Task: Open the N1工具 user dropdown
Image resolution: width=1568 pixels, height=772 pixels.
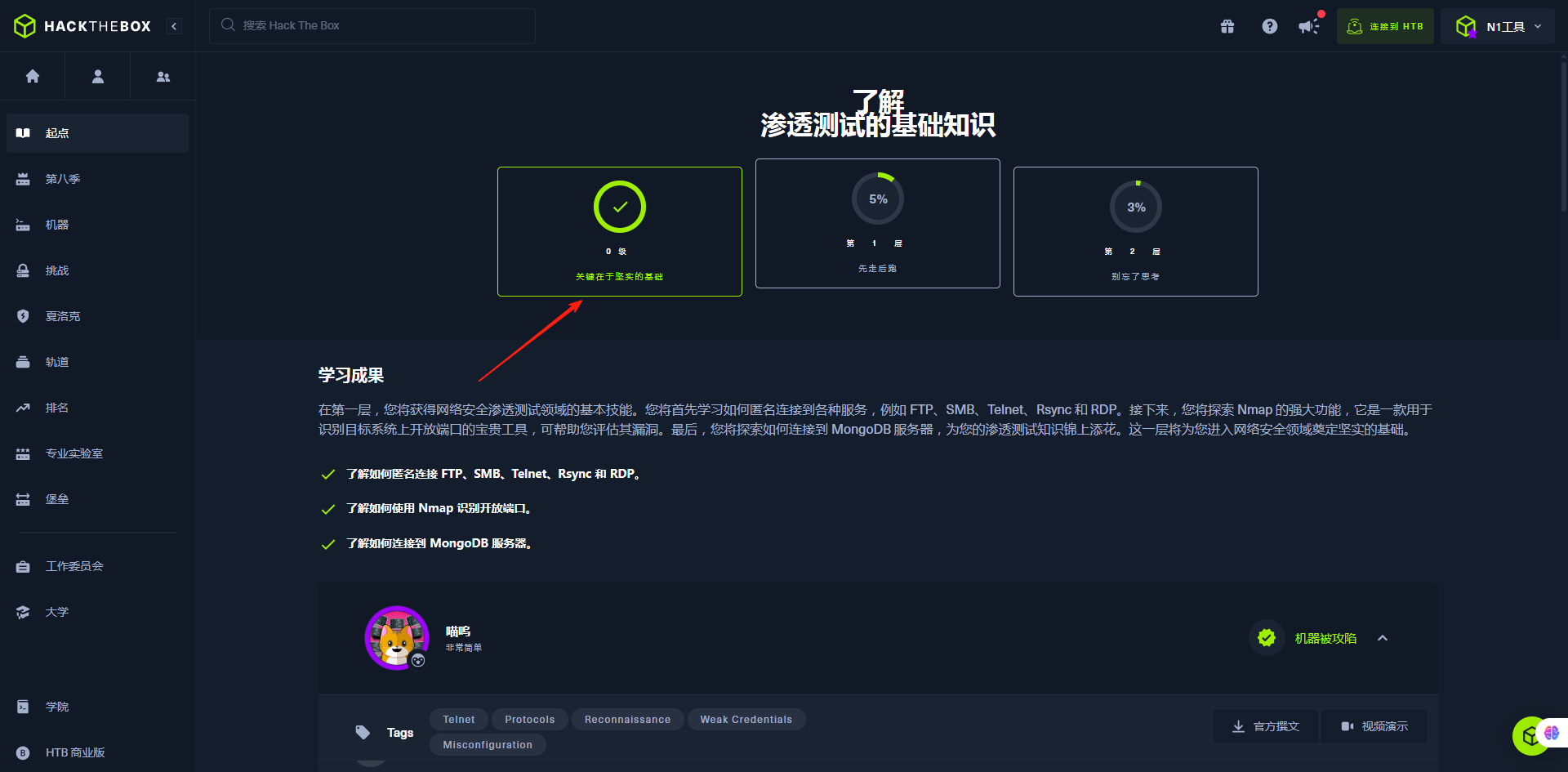Action: 1498,26
